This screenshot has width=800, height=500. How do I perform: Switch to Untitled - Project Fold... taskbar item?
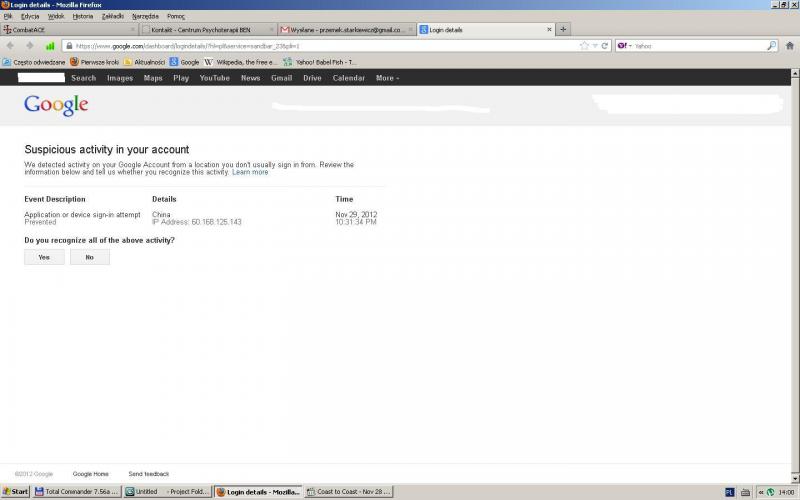coord(167,492)
